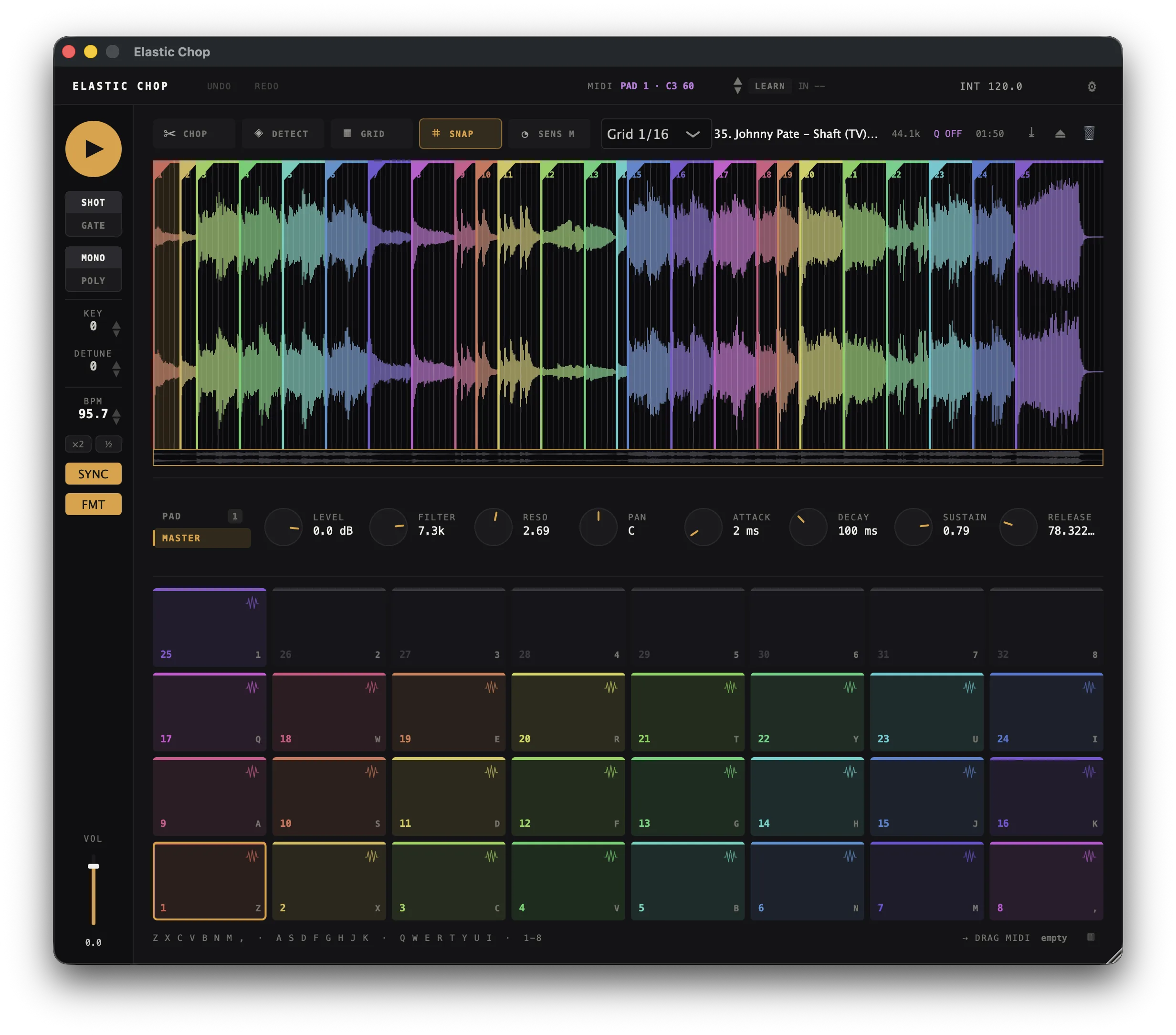Viewport: 1176px width, 1035px height.
Task: Click the MIDI pad note stepper arrows
Action: tap(737, 86)
